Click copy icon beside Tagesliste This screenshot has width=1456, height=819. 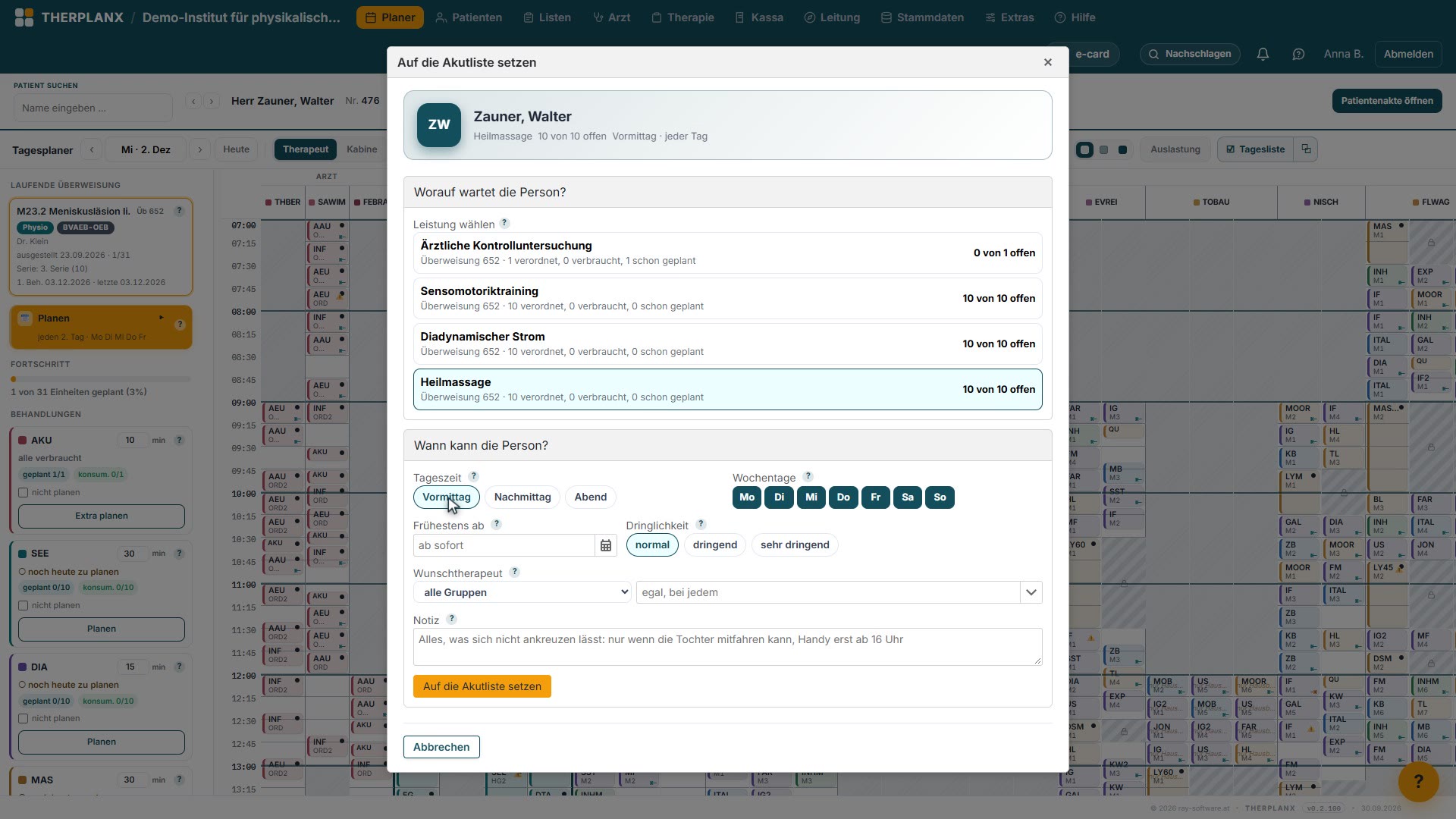pyautogui.click(x=1306, y=149)
